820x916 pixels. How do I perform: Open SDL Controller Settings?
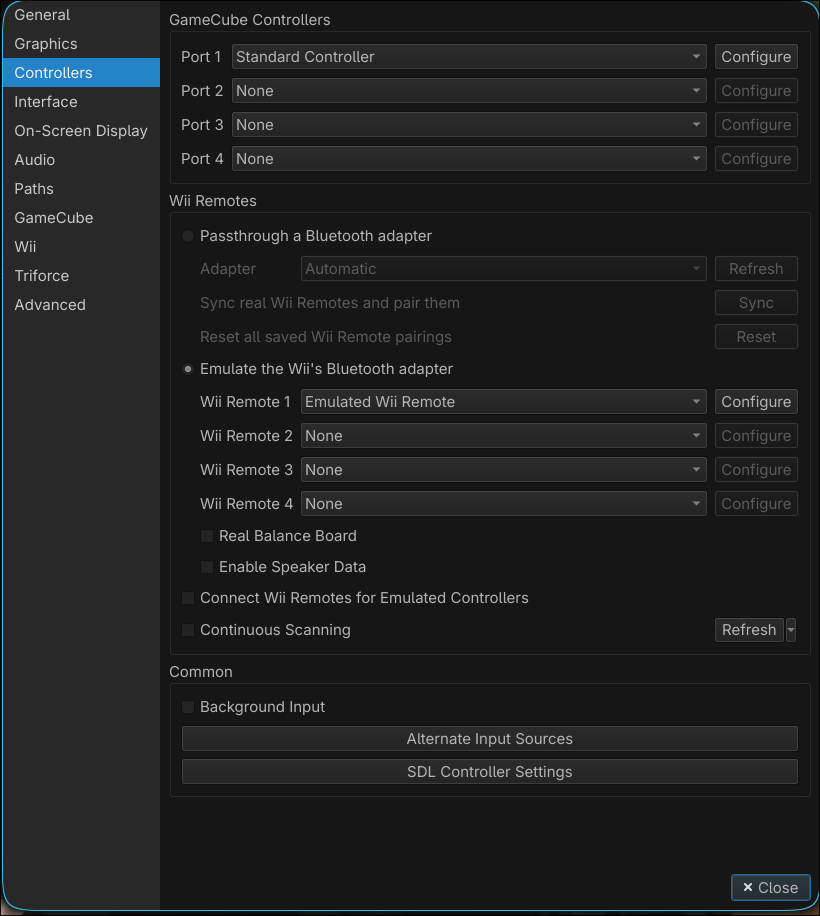pos(489,772)
